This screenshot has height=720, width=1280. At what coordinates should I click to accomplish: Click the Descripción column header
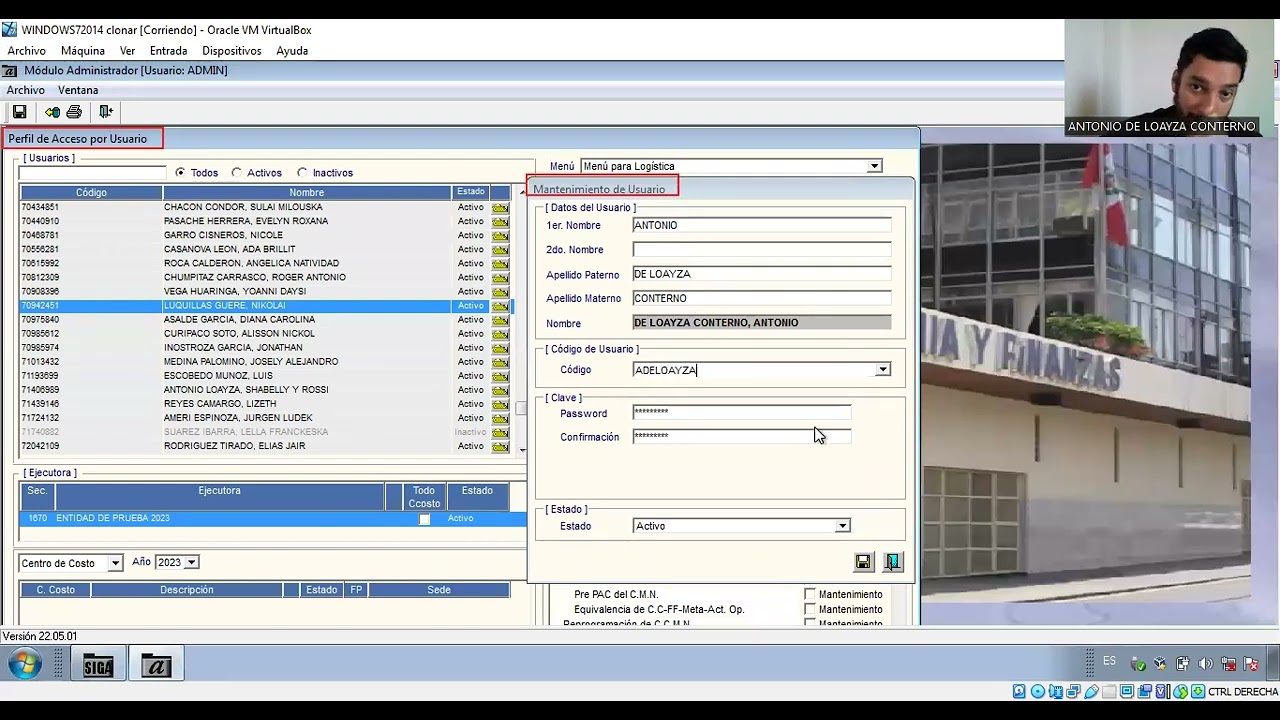[187, 590]
